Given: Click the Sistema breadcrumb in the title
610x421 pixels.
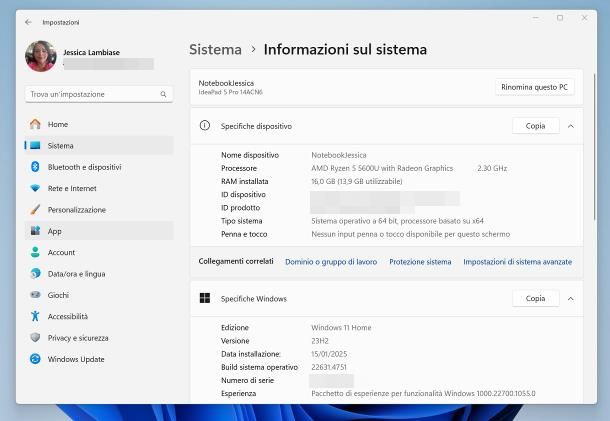Looking at the screenshot, I should (x=215, y=49).
